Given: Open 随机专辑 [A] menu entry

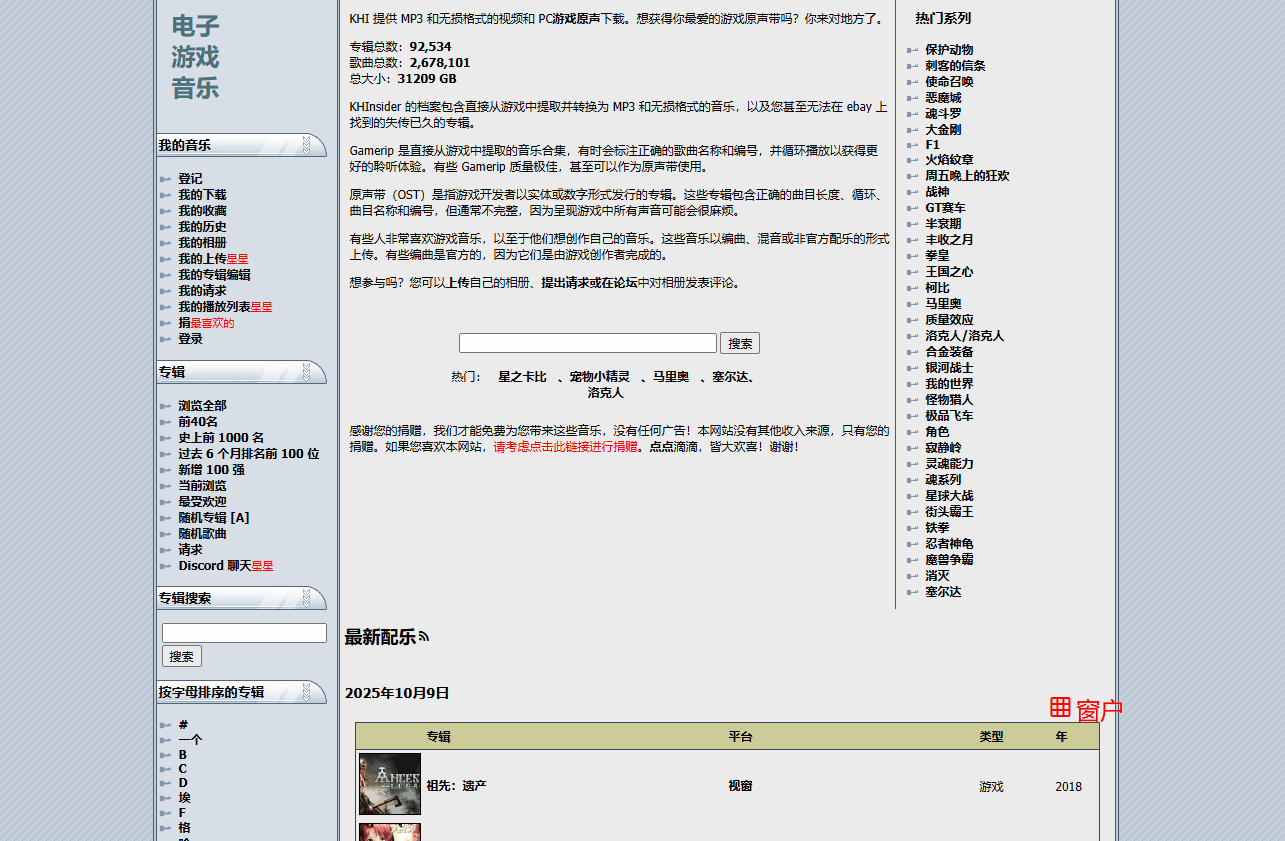Looking at the screenshot, I should 214,518.
